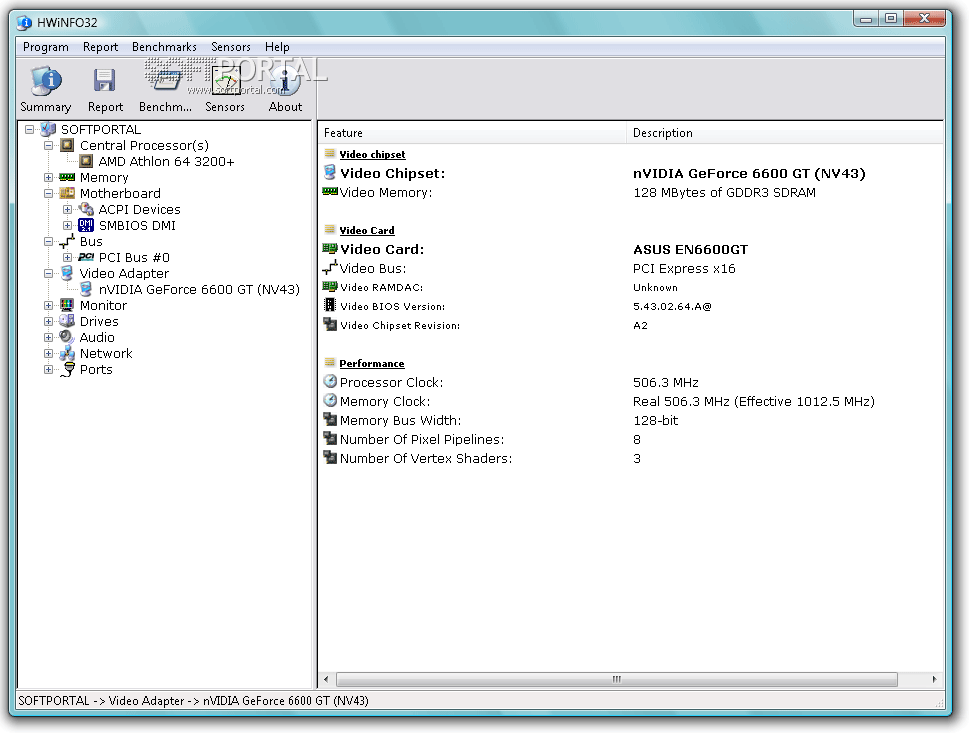Collapse the Central Processor(s) node
The height and width of the screenshot is (733, 969).
[48, 145]
